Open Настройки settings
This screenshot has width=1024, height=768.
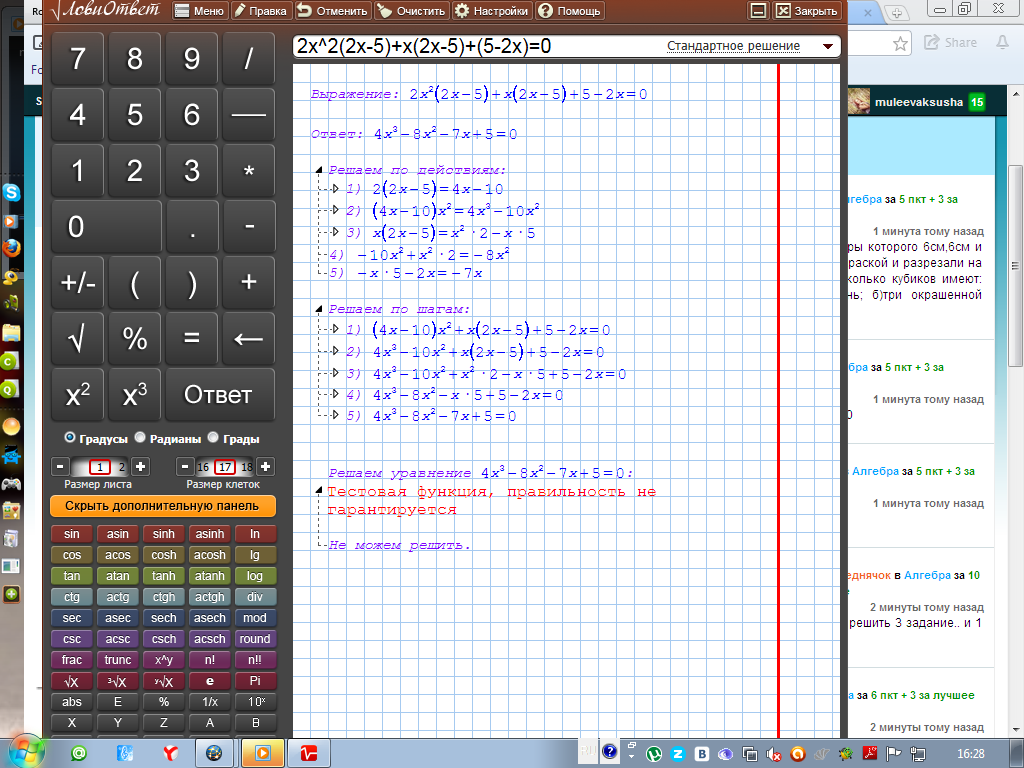(x=492, y=10)
